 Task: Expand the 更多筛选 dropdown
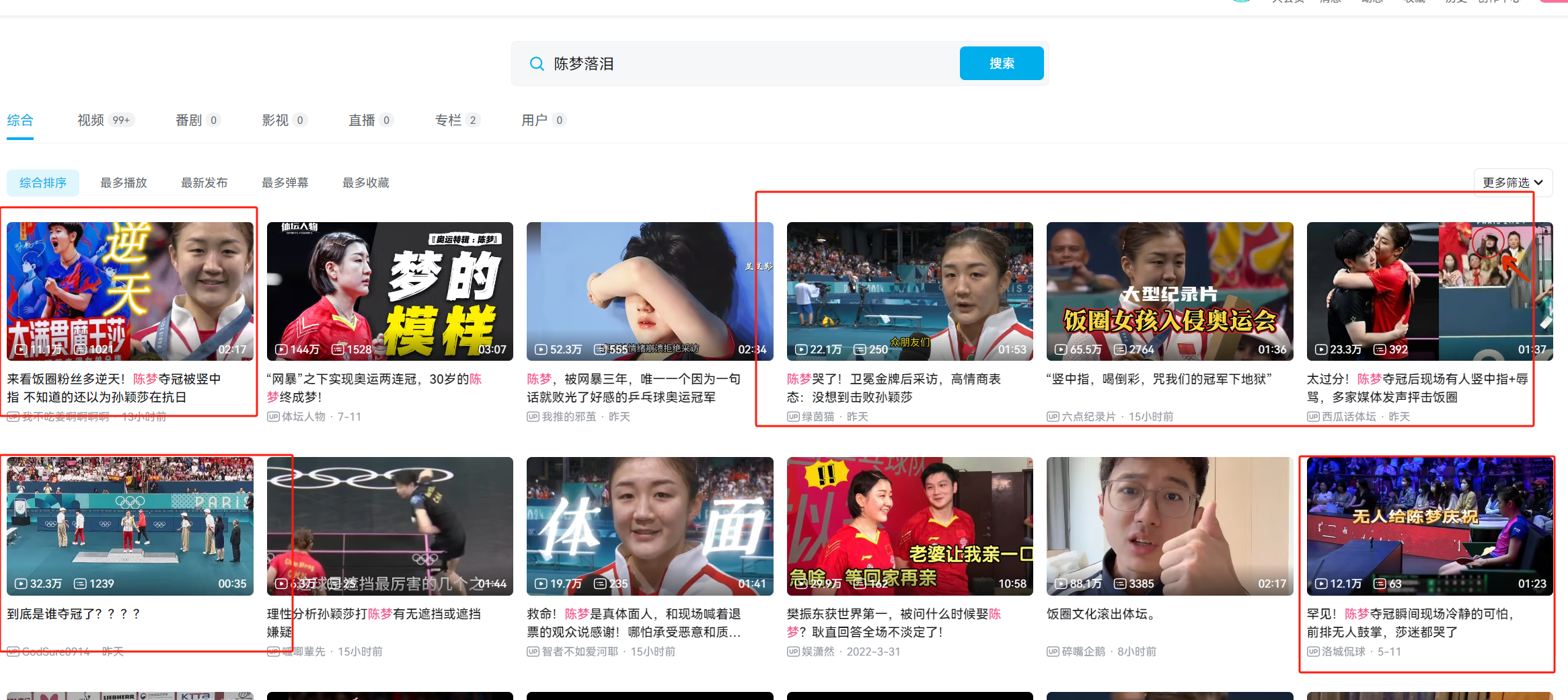[x=1512, y=182]
